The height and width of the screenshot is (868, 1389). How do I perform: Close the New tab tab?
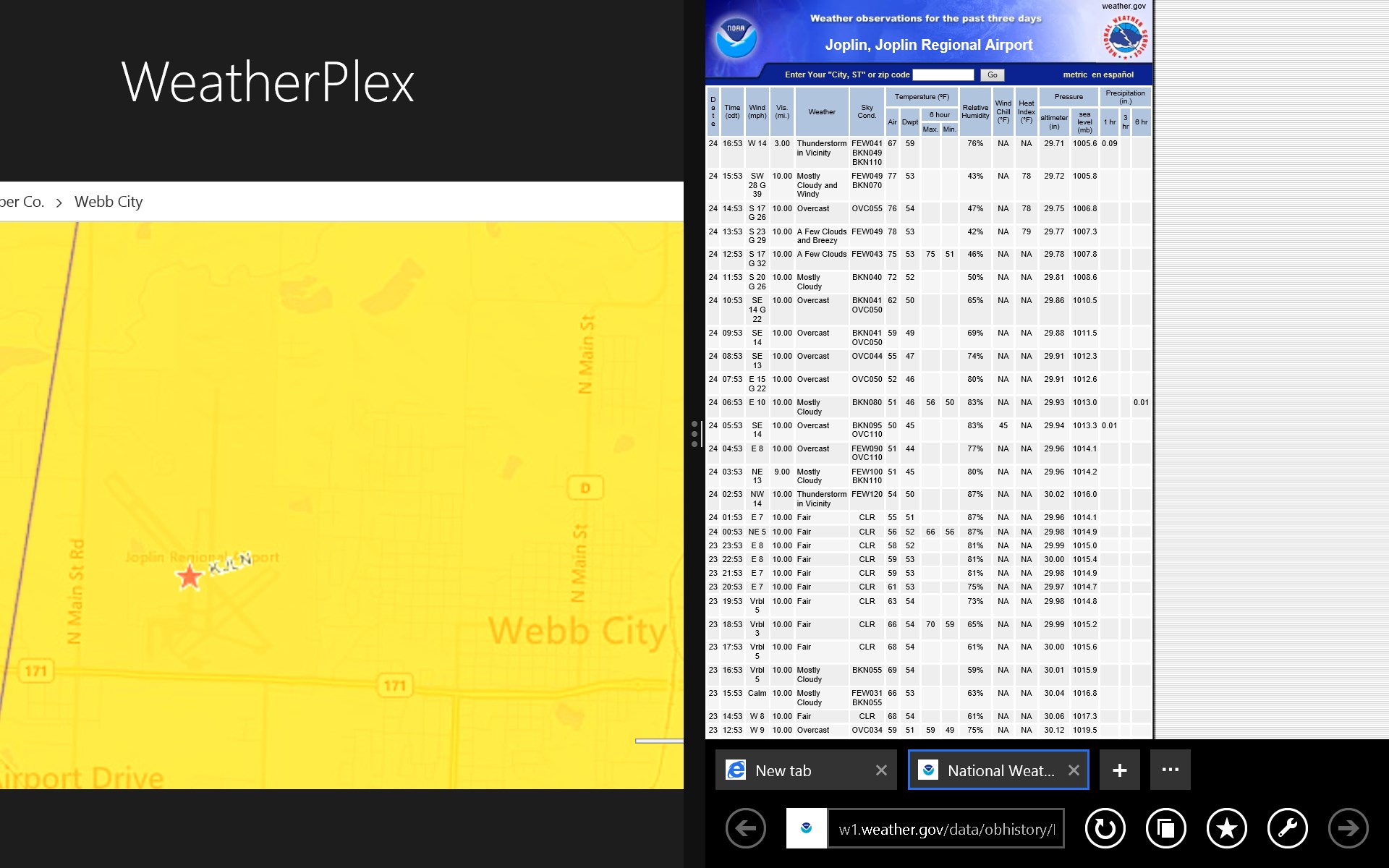point(880,770)
